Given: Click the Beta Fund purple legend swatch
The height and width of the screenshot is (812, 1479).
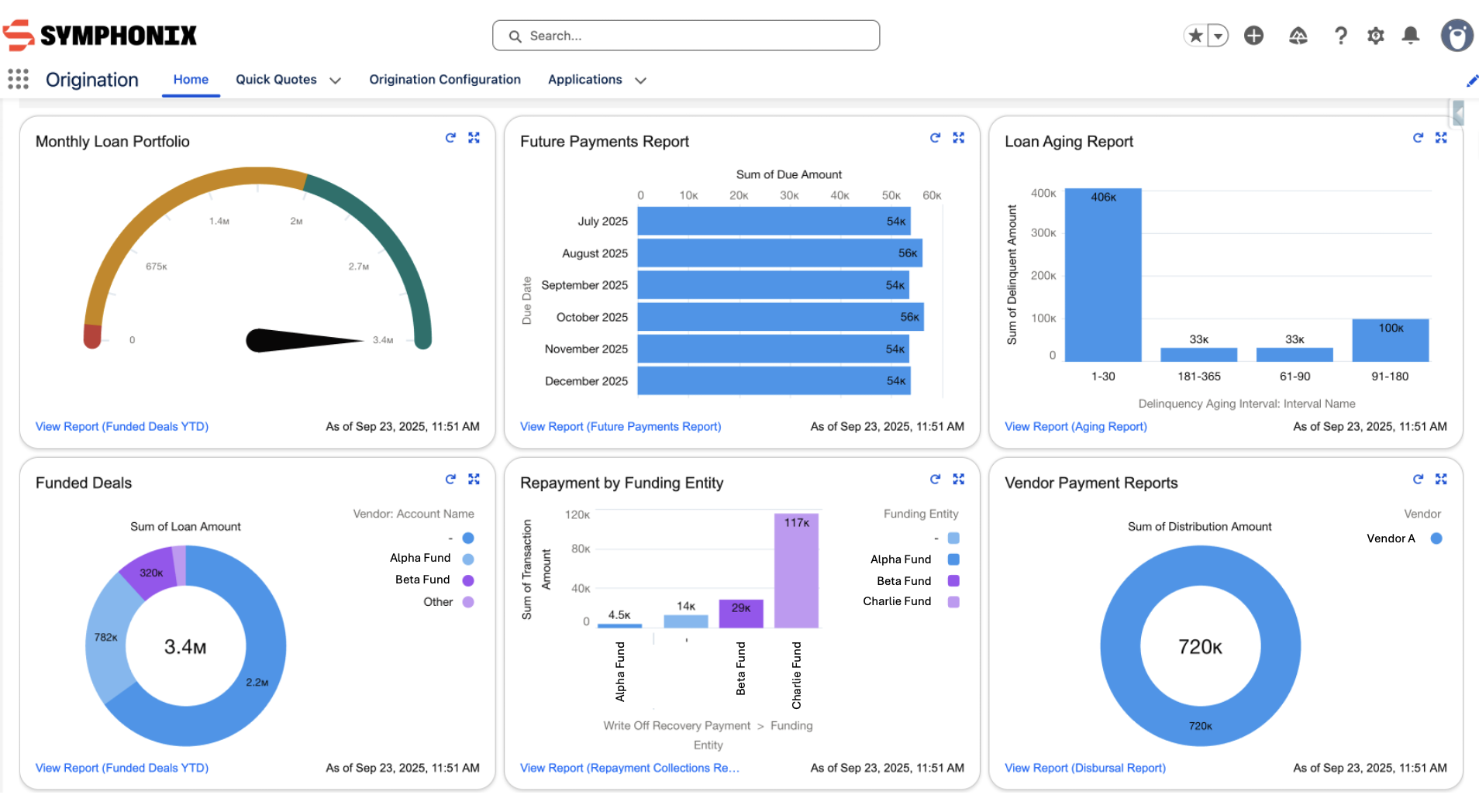Looking at the screenshot, I should 469,580.
